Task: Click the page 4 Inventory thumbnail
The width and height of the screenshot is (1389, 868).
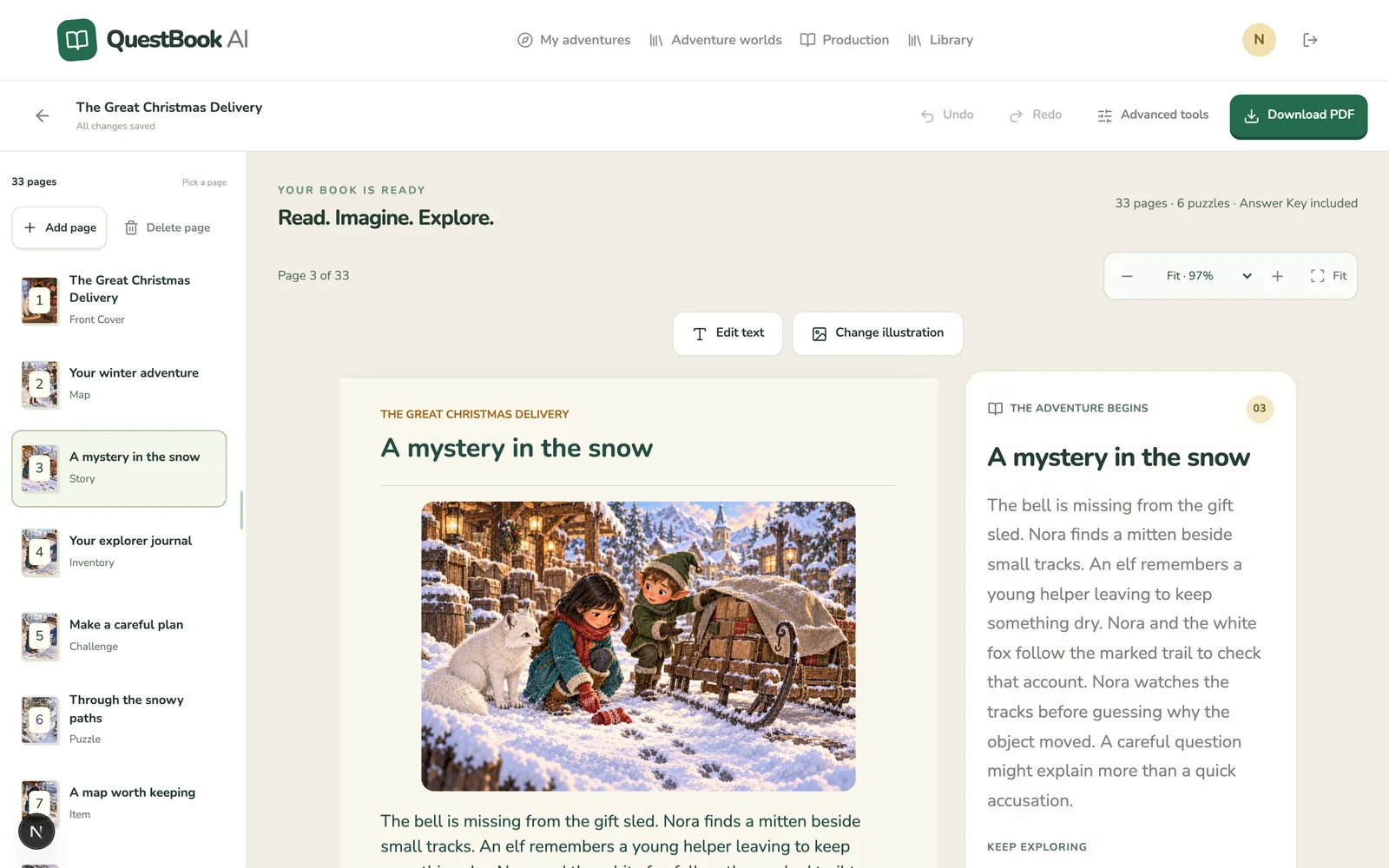Action: [40, 552]
